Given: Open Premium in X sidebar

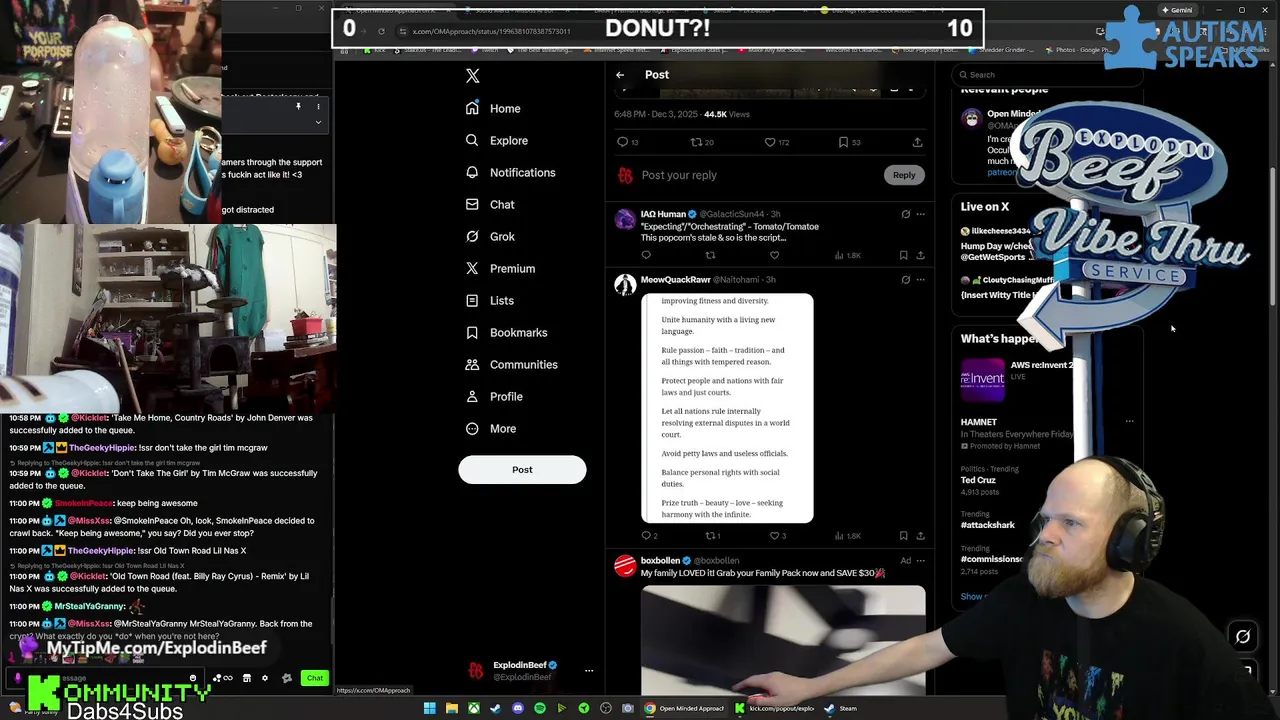Looking at the screenshot, I should coord(500,269).
